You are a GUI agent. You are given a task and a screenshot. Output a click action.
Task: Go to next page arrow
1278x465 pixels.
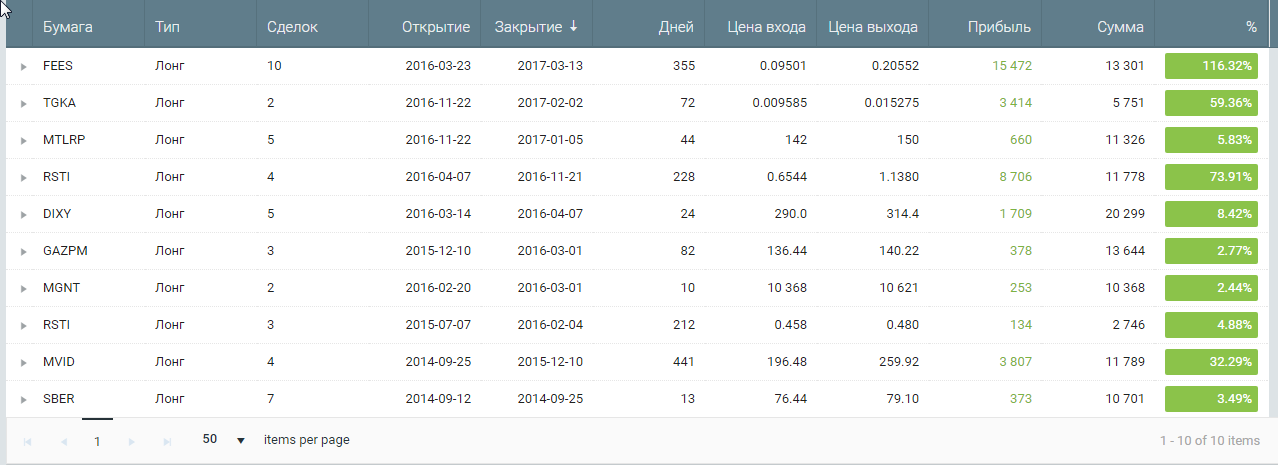coord(131,441)
